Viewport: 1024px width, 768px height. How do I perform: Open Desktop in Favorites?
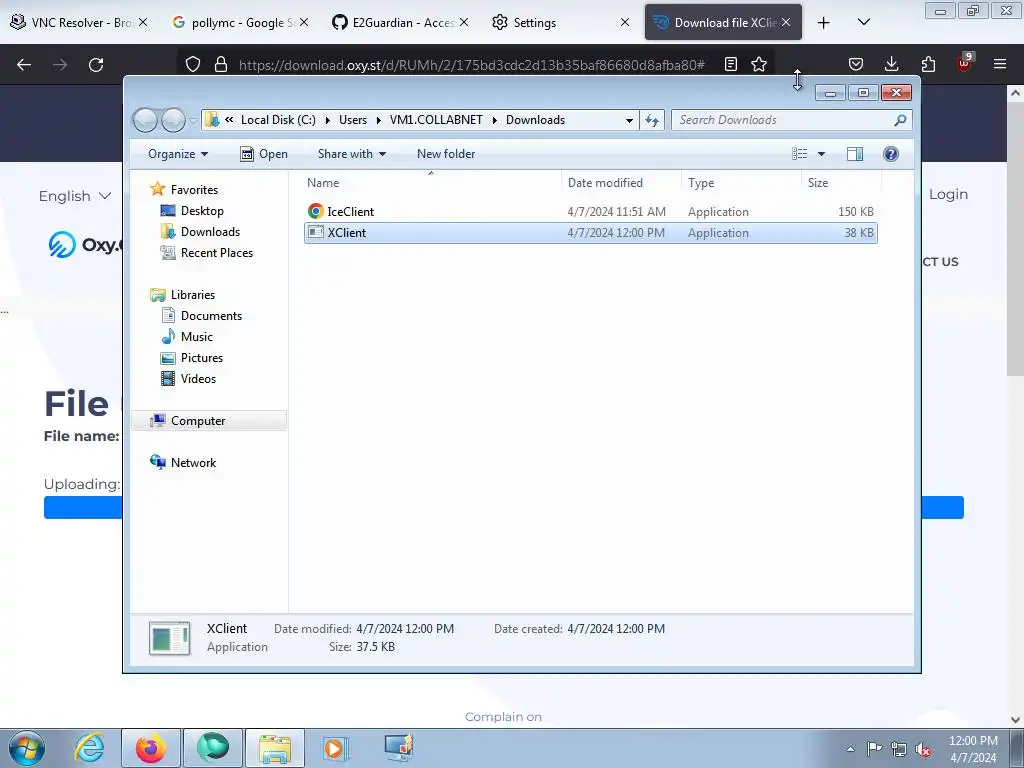pyautogui.click(x=202, y=211)
